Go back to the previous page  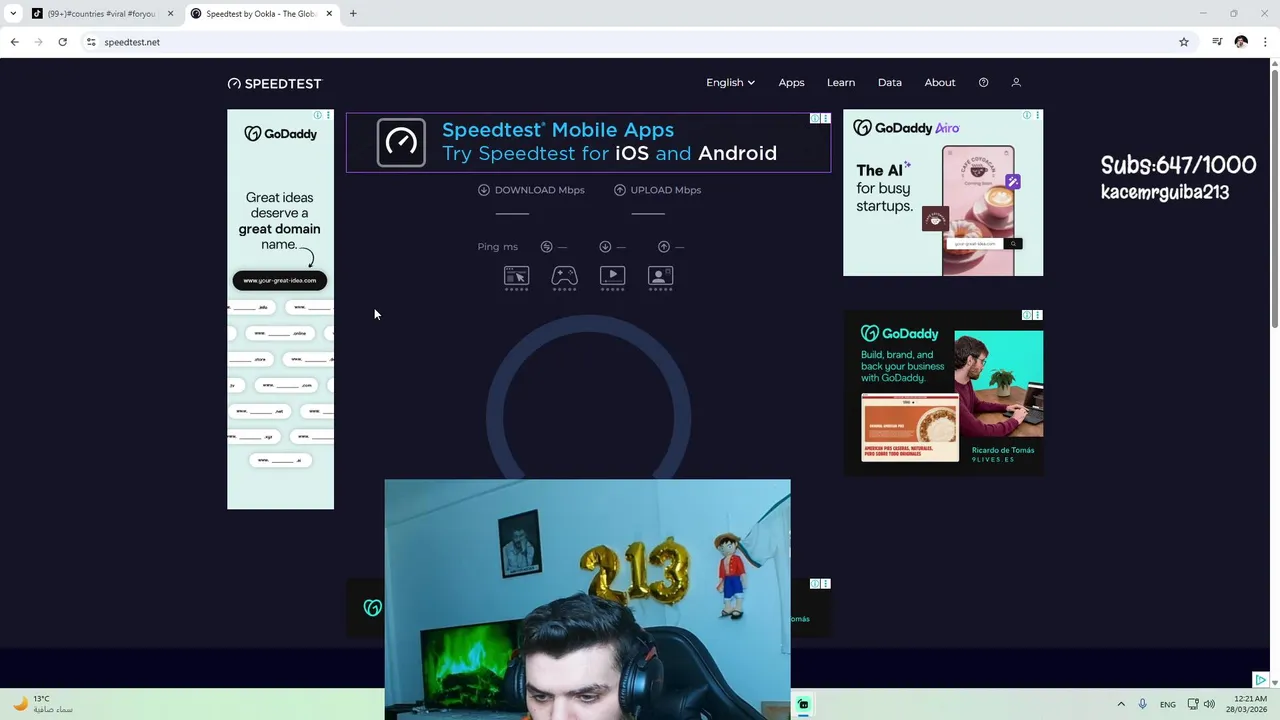15,42
